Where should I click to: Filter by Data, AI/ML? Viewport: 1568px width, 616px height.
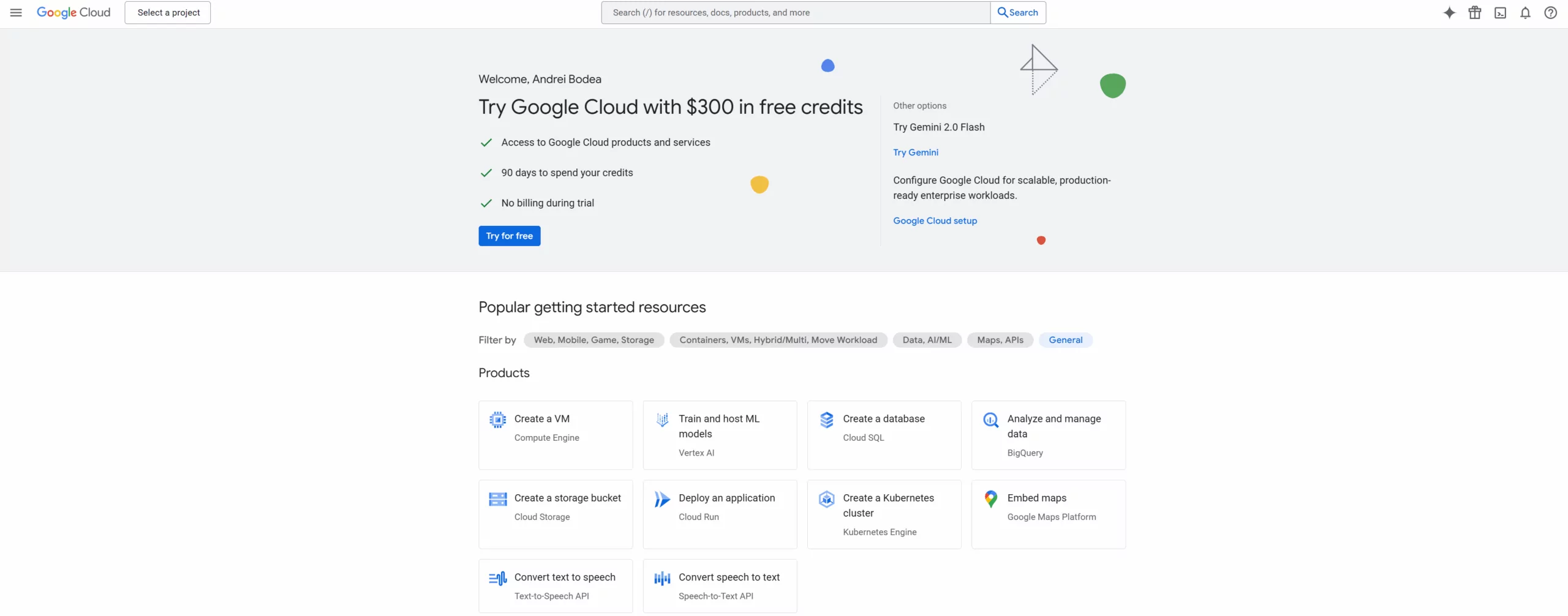pyautogui.click(x=927, y=340)
